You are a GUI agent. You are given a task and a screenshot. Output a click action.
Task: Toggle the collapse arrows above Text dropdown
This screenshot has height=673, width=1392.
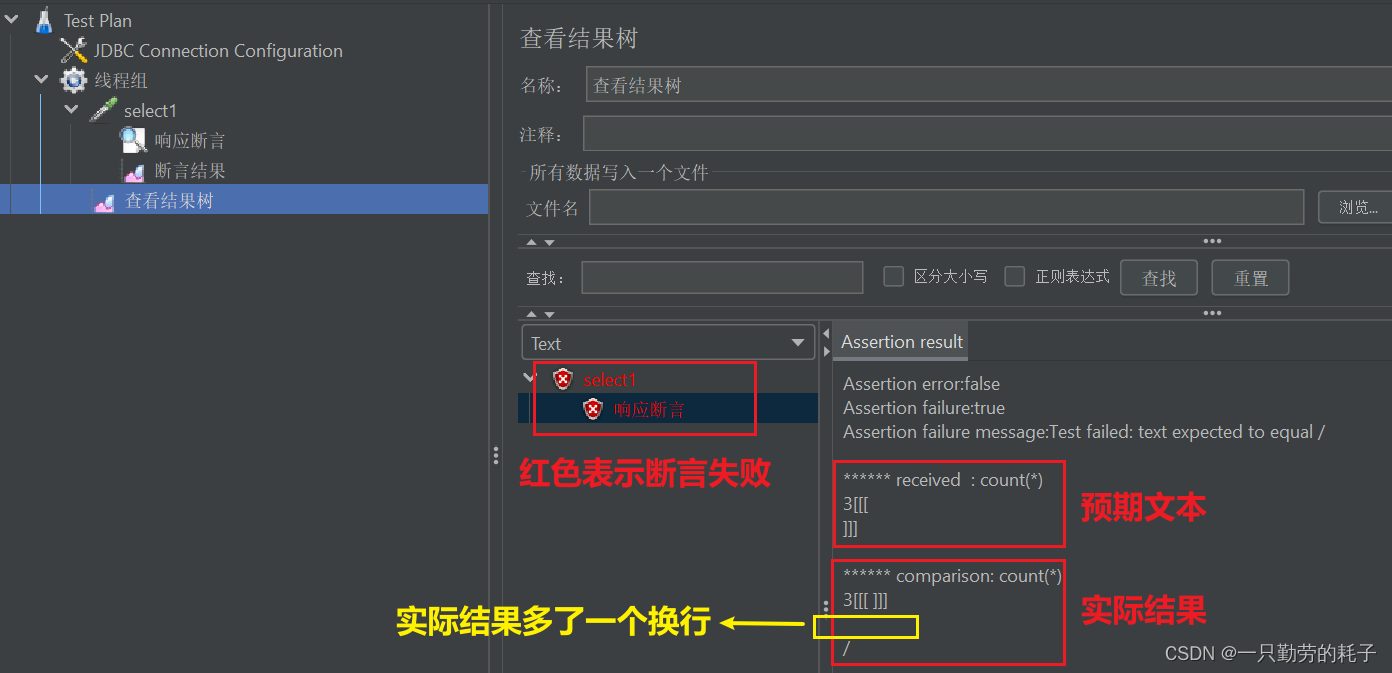[540, 314]
